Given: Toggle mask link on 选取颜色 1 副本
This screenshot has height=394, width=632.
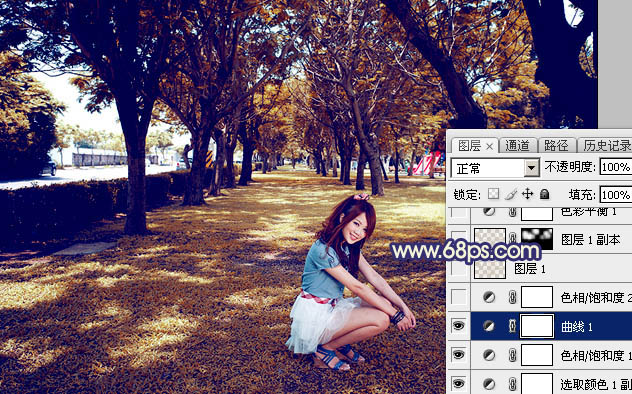Looking at the screenshot, I should click(512, 384).
